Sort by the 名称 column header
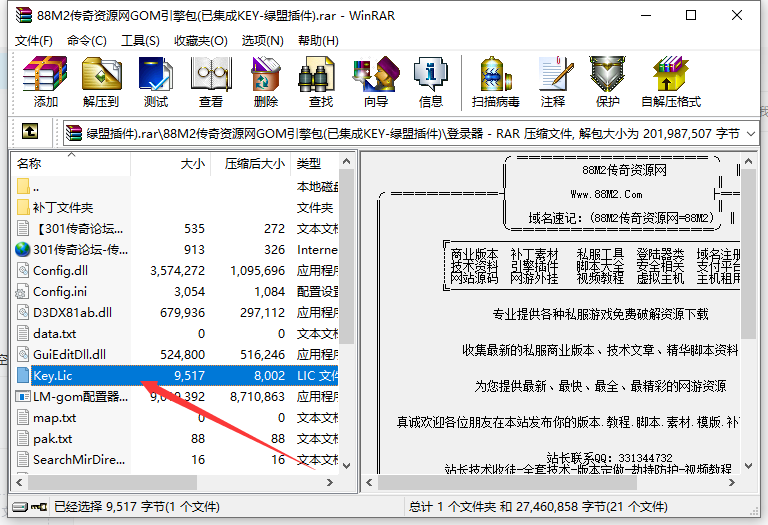768x525 pixels. [71, 164]
